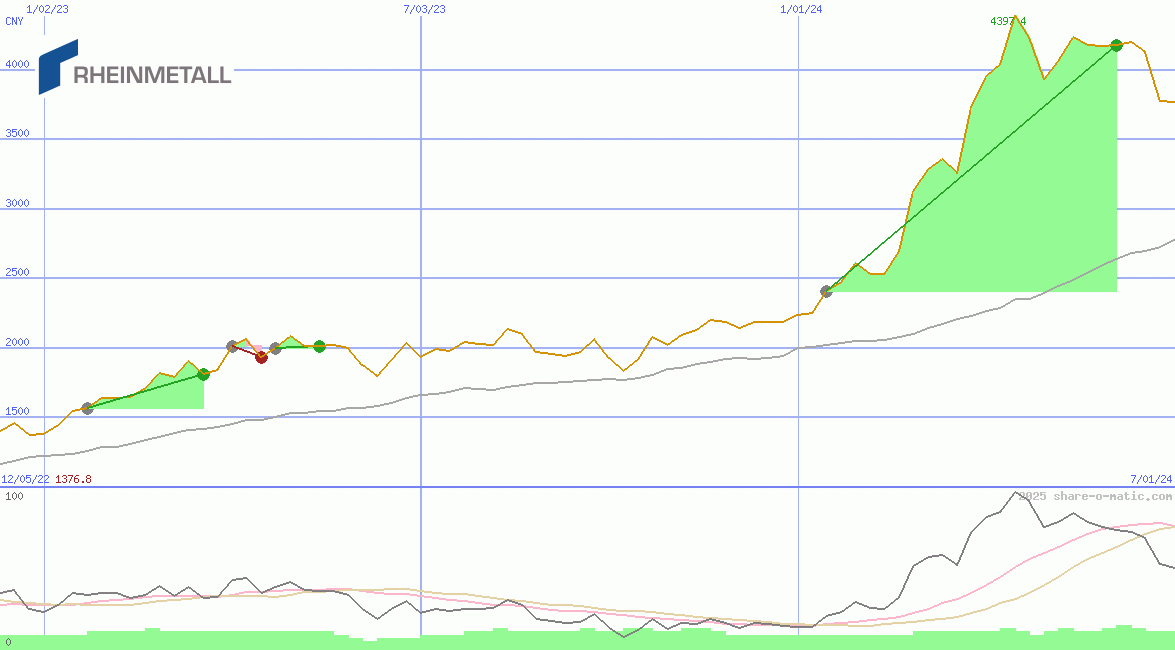Click the 4397.4 peak price label
1175x650 pixels.
(x=1007, y=21)
